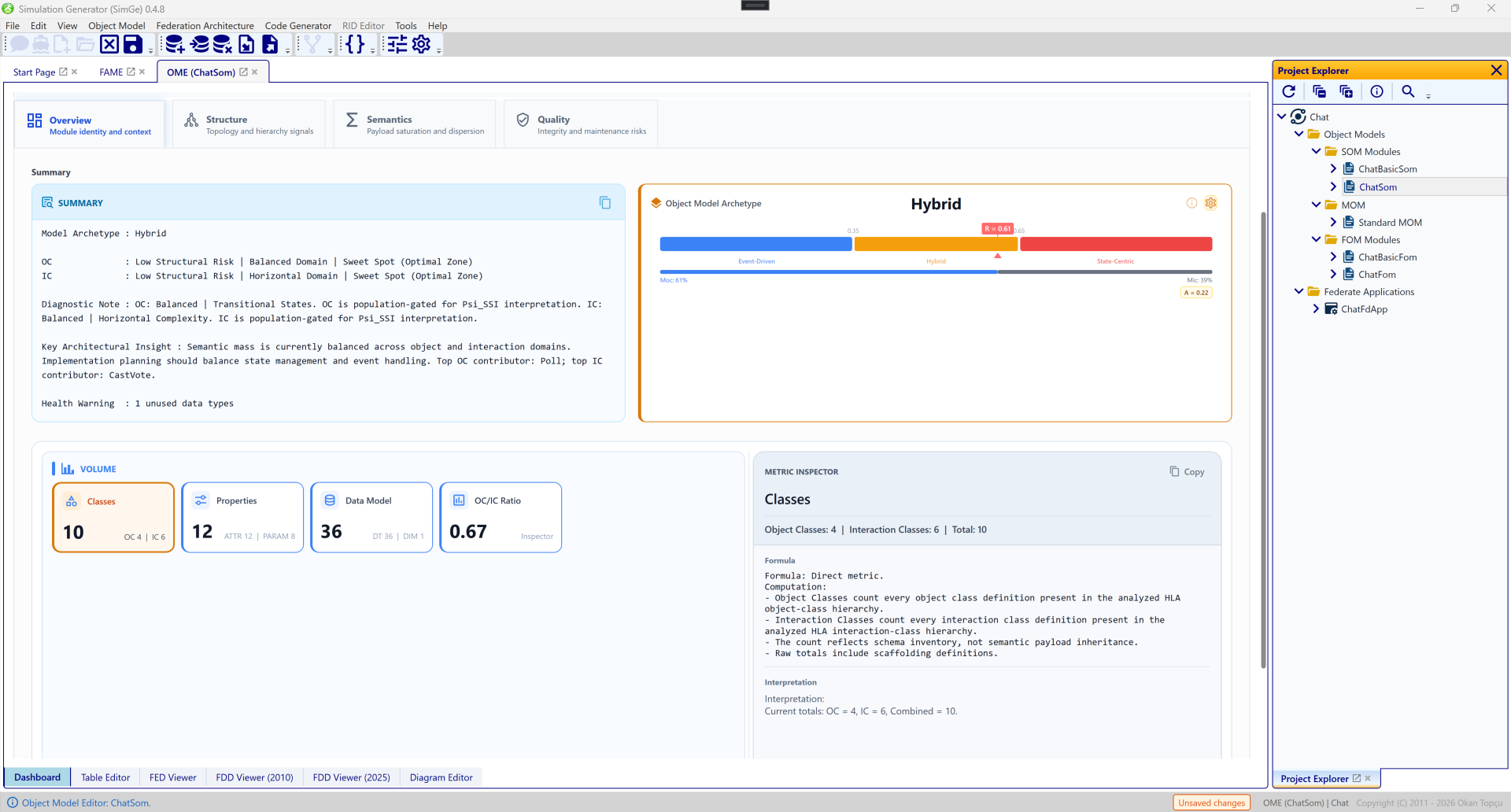Open the FED Viewer tab

(173, 777)
